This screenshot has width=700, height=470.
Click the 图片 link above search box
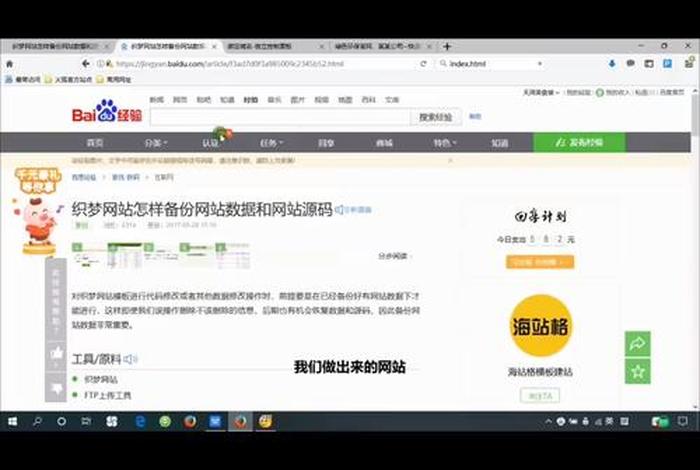pos(298,100)
